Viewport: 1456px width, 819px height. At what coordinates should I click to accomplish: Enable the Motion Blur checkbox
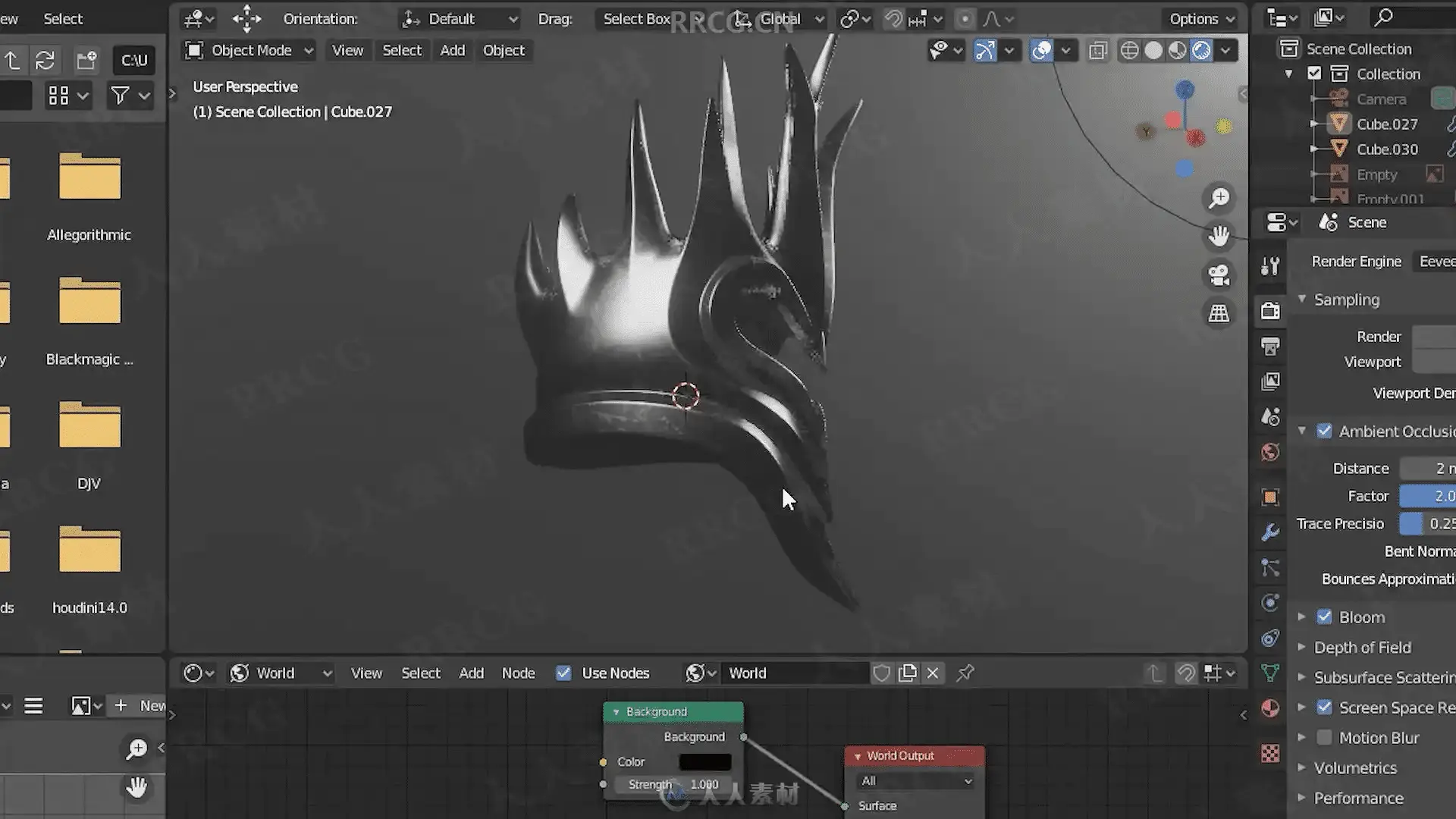click(x=1324, y=738)
